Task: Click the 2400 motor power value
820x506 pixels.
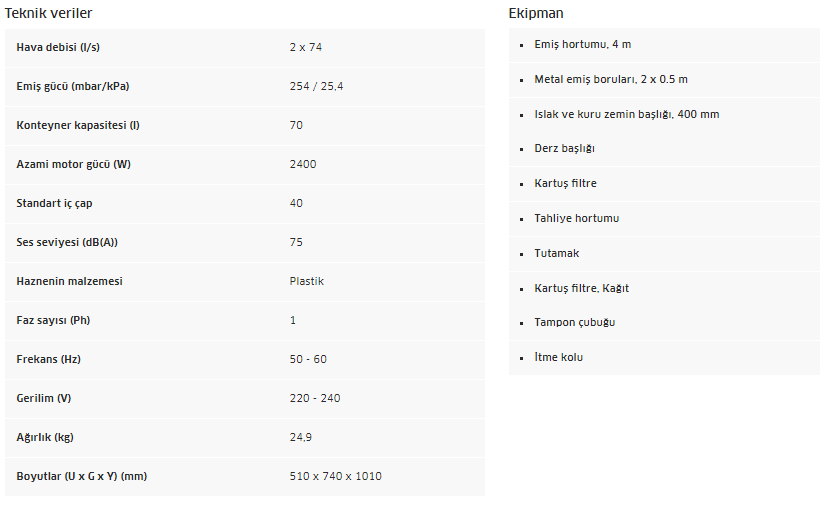Action: coord(303,164)
